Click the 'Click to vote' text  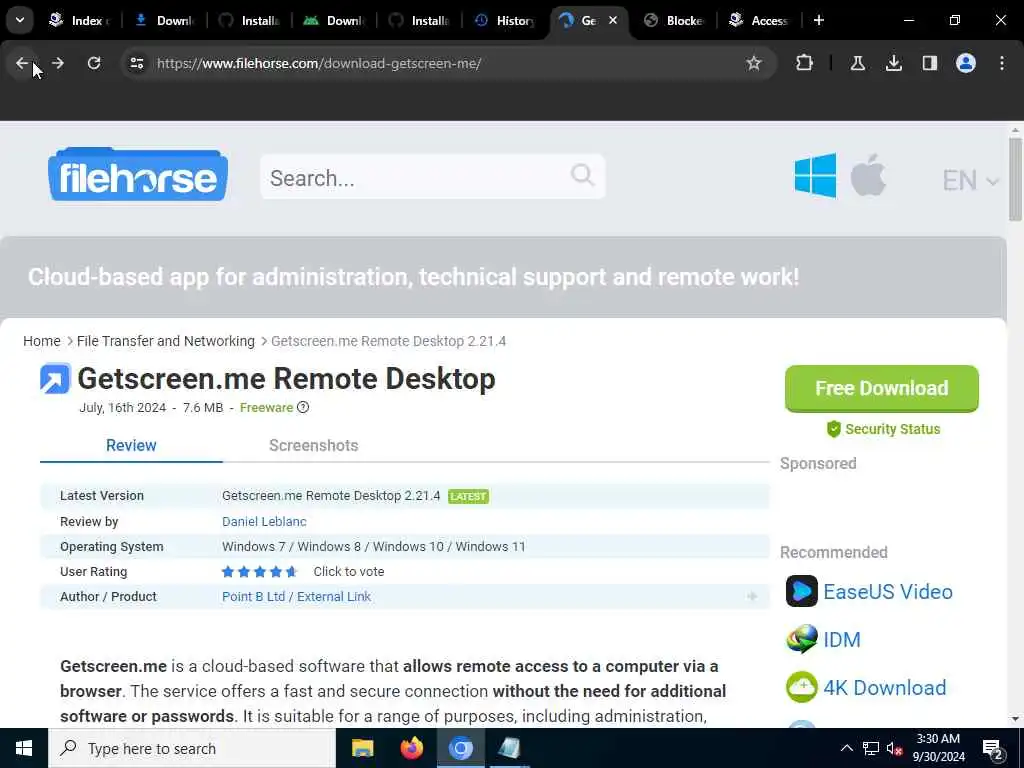click(x=349, y=571)
